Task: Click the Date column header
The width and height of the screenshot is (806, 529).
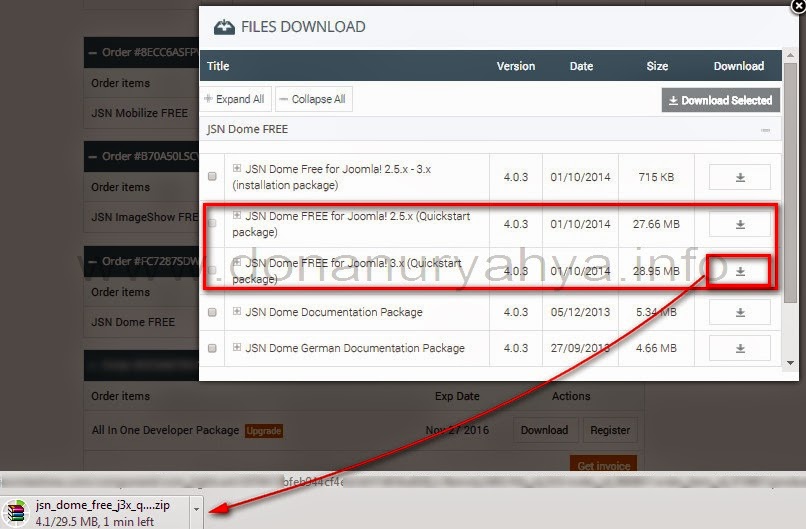Action: (x=581, y=66)
